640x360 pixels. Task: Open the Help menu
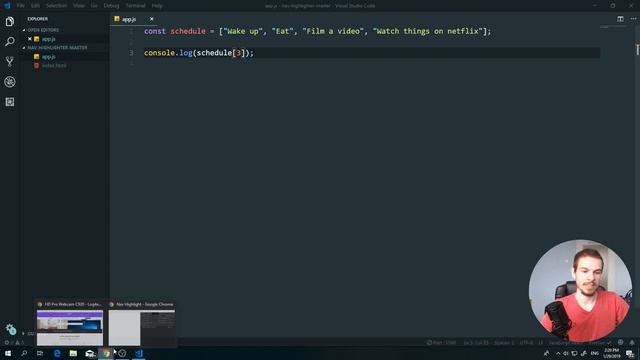pyautogui.click(x=157, y=6)
